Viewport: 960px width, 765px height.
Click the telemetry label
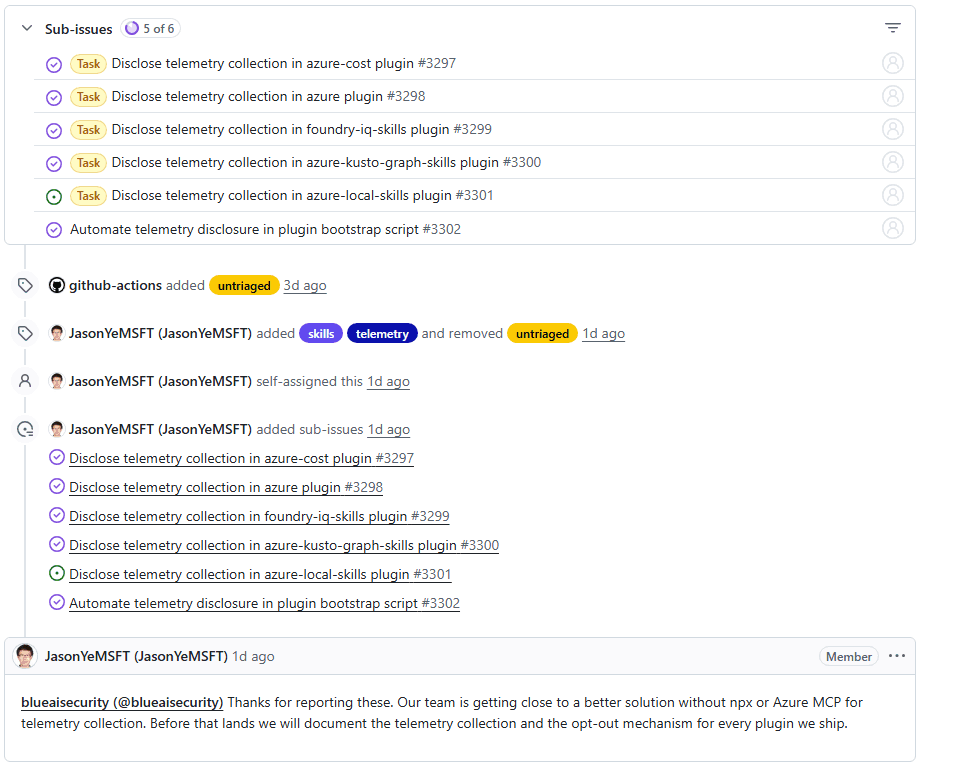[382, 334]
